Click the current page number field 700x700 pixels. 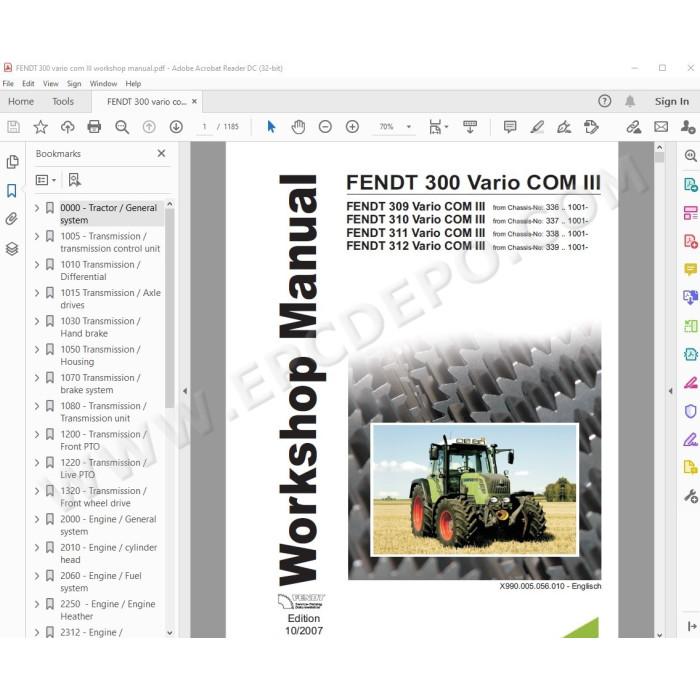coord(204,127)
